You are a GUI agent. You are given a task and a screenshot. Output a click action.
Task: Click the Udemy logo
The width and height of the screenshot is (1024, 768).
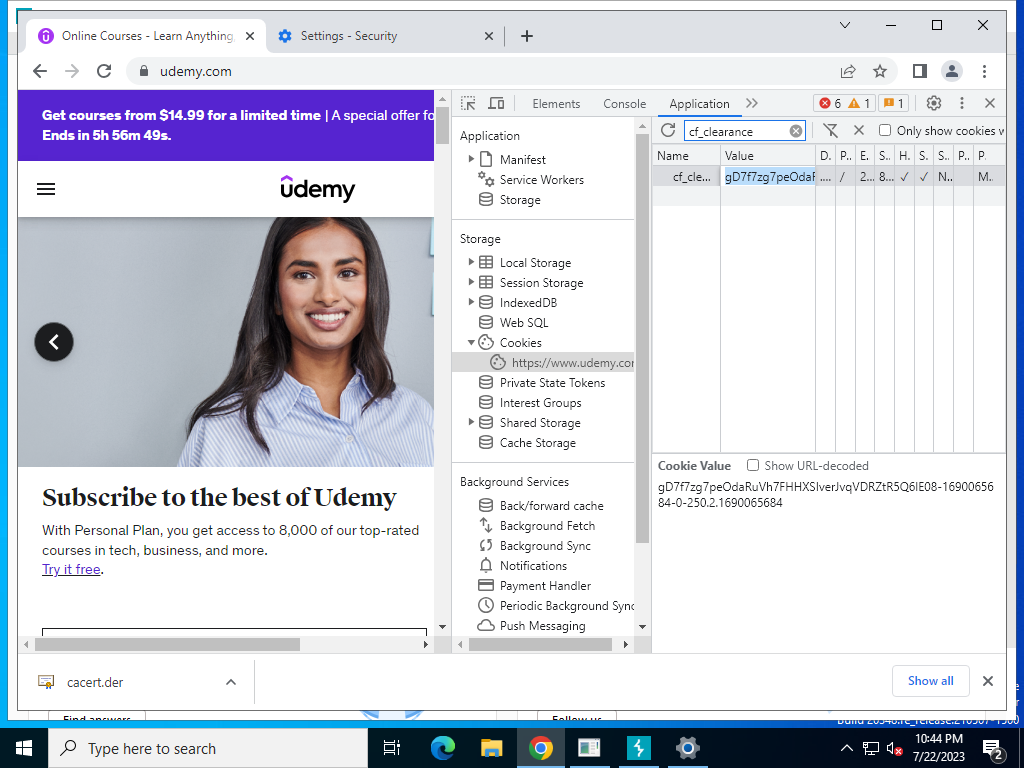[317, 189]
